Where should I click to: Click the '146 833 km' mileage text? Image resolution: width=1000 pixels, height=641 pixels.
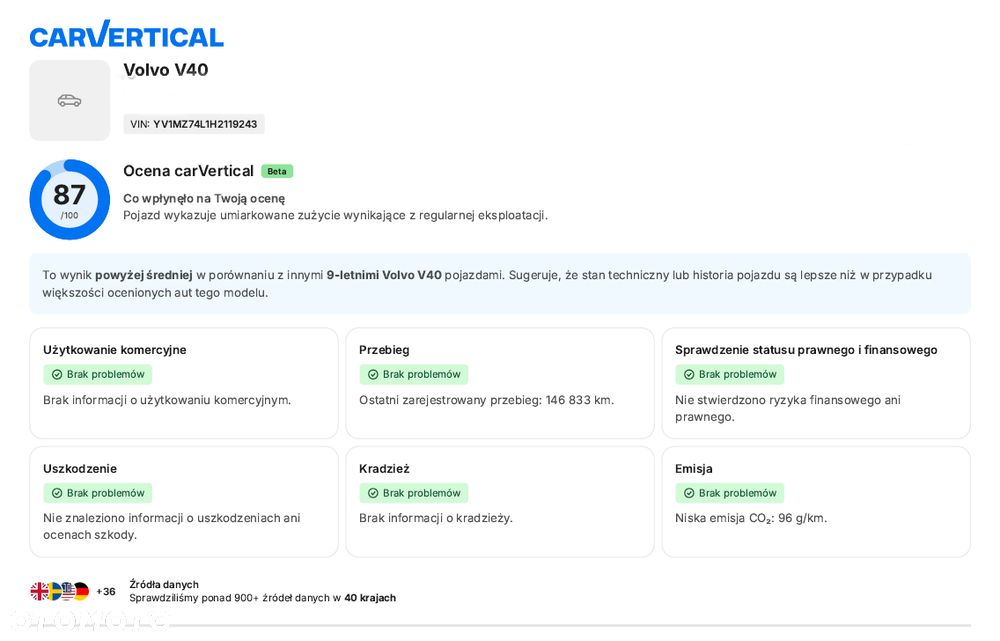[x=578, y=400]
